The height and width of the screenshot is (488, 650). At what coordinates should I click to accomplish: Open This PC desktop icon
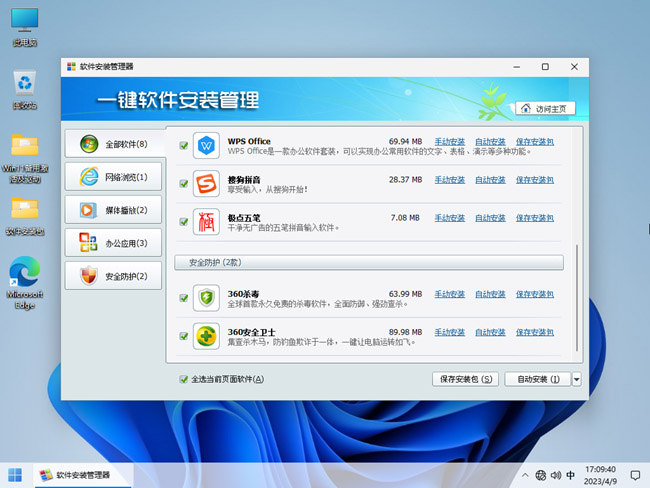click(x=24, y=27)
